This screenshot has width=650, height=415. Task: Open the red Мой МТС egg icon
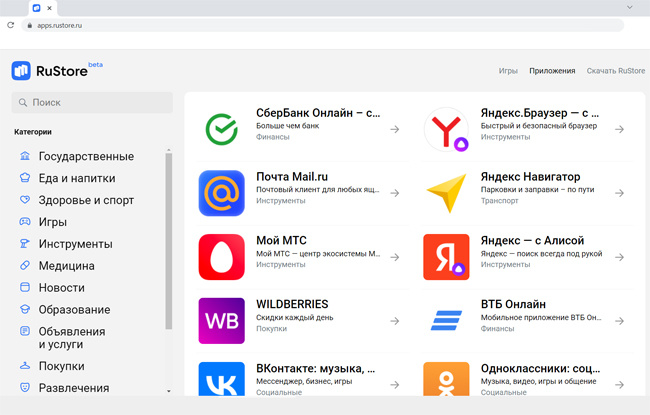[x=222, y=257]
